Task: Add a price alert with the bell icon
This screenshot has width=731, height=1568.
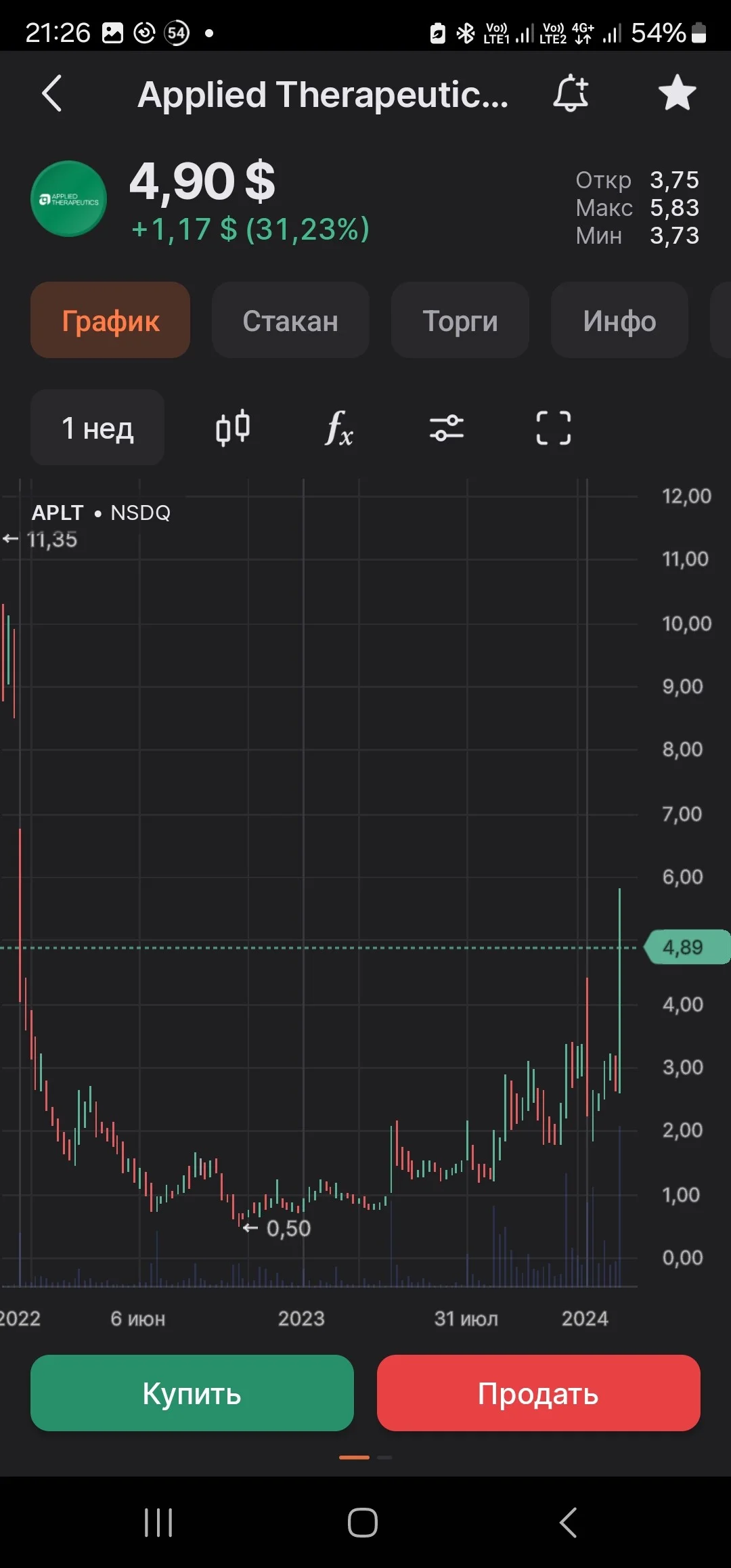Action: click(x=571, y=93)
